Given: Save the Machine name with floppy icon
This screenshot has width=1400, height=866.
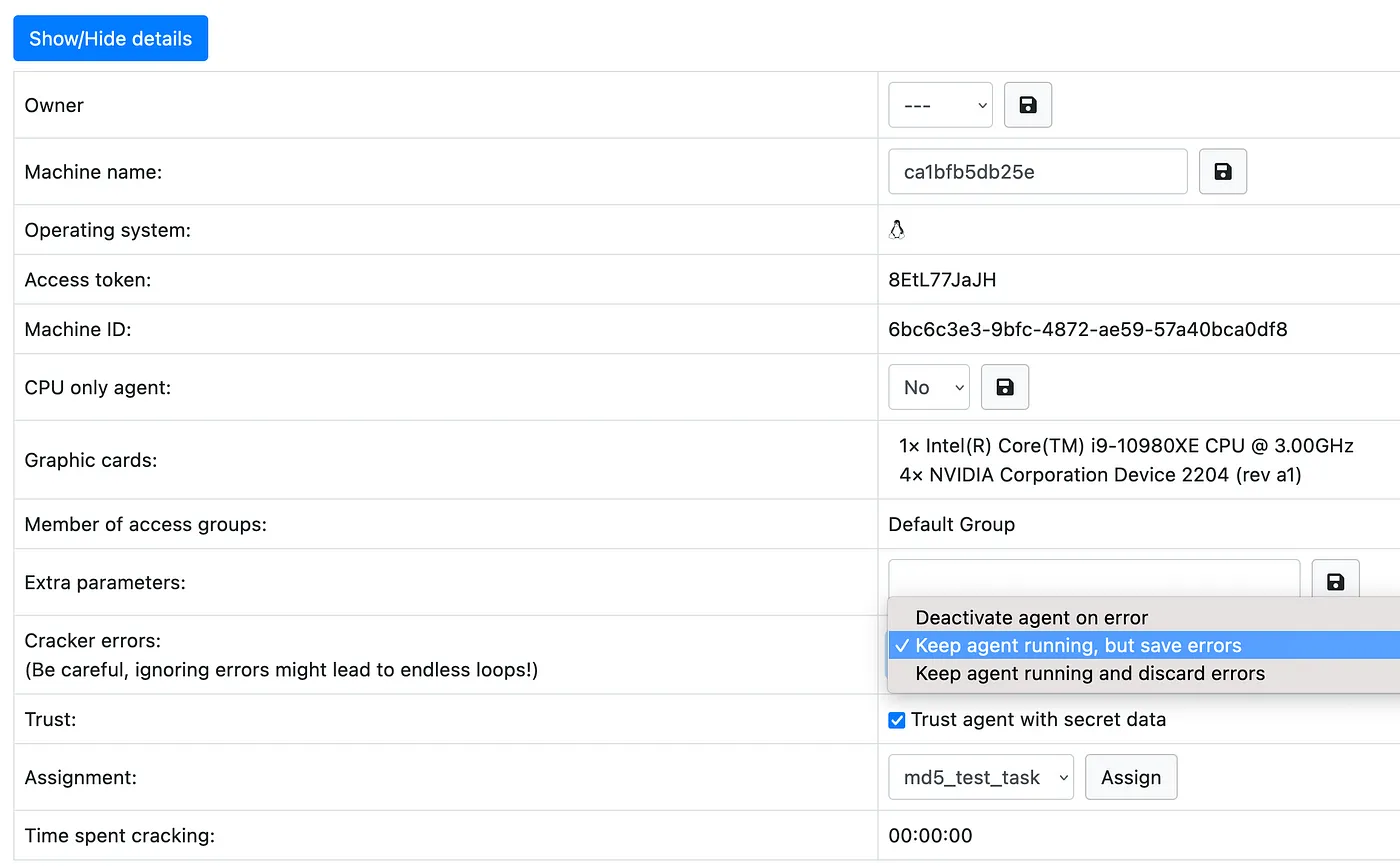Looking at the screenshot, I should click(1222, 172).
